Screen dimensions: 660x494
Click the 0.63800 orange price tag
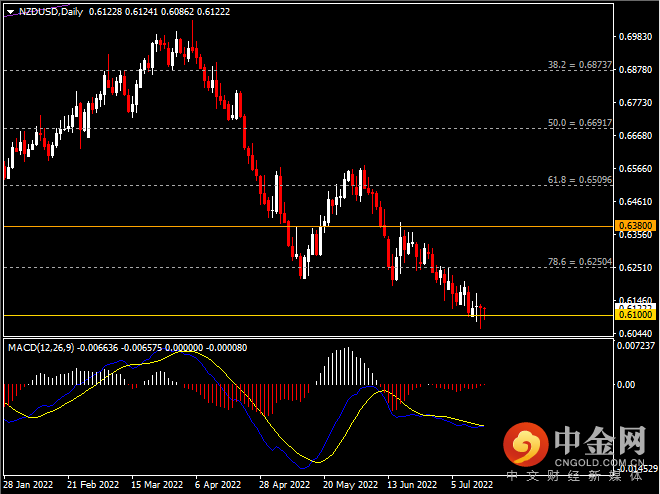pyautogui.click(x=635, y=226)
